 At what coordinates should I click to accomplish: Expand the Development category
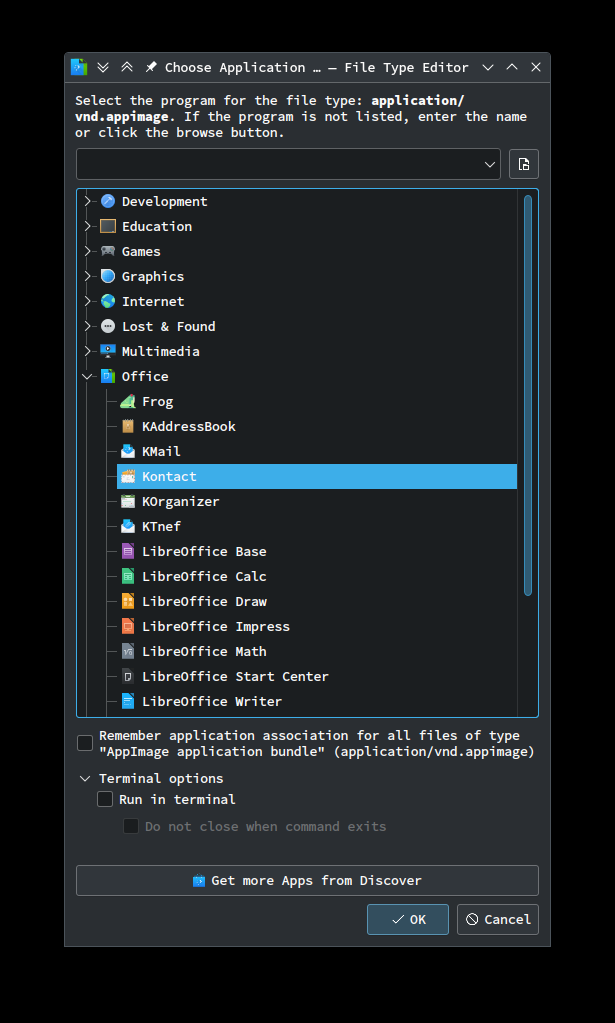87,201
